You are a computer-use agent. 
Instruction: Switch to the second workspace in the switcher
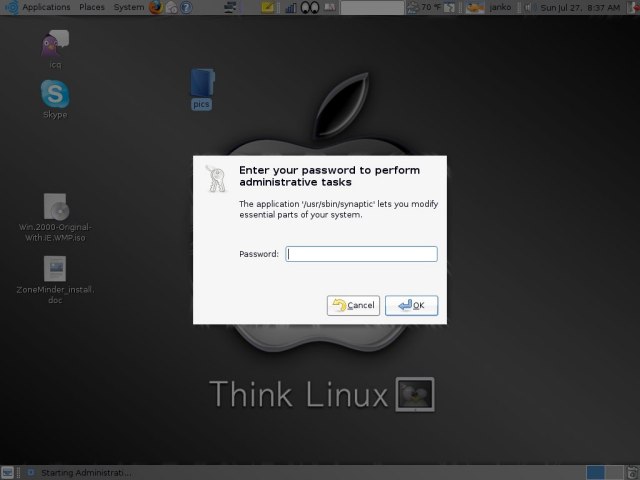coord(614,473)
